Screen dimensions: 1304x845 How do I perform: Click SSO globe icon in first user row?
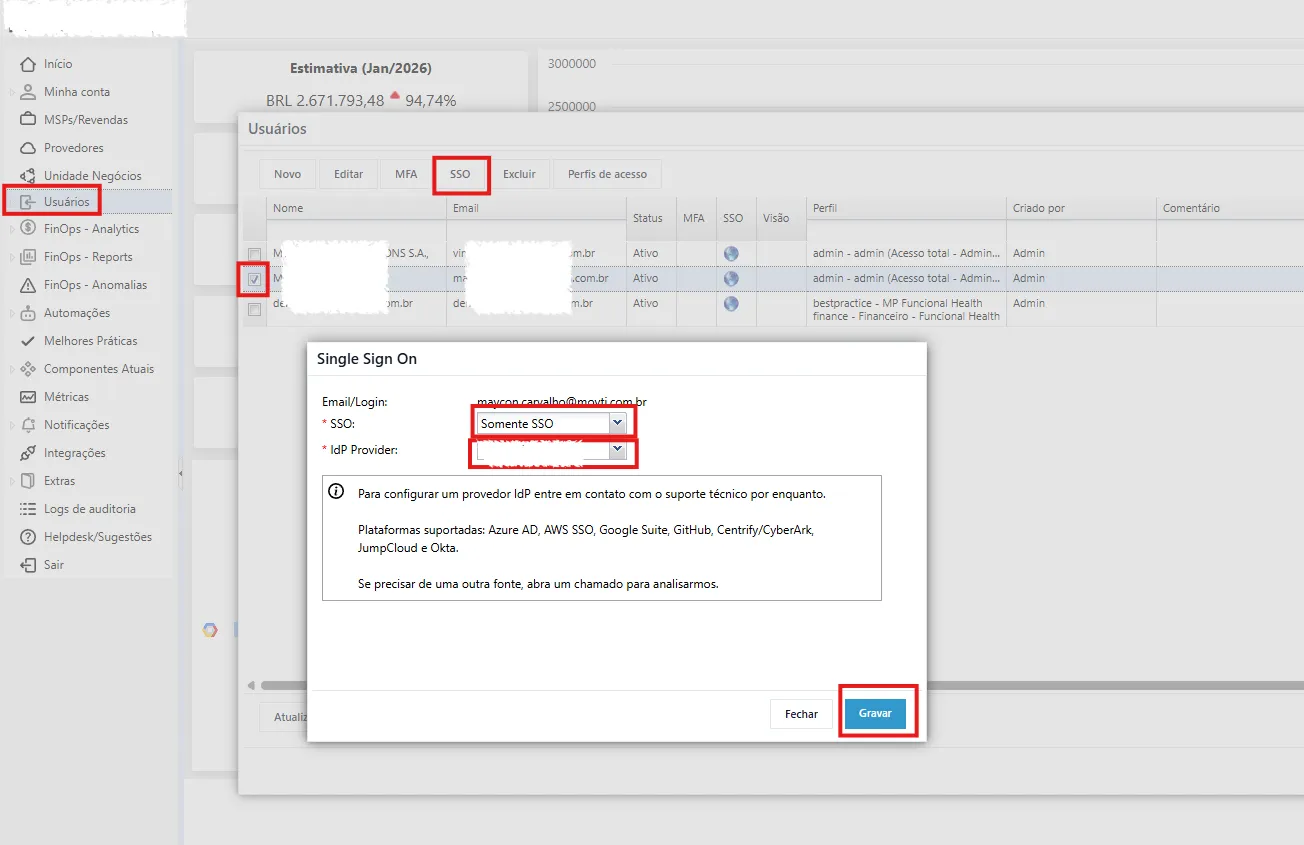[x=731, y=254]
